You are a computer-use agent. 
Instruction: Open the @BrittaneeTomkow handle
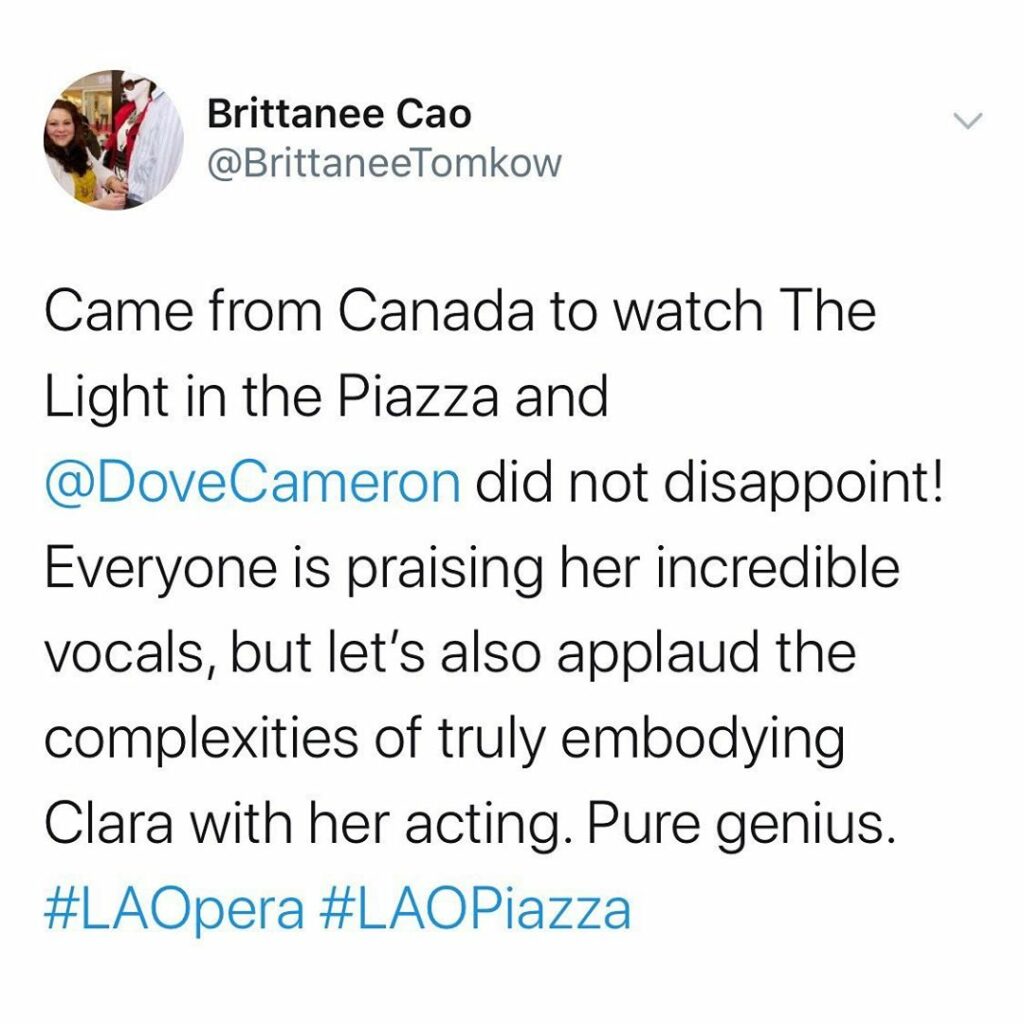click(x=384, y=163)
